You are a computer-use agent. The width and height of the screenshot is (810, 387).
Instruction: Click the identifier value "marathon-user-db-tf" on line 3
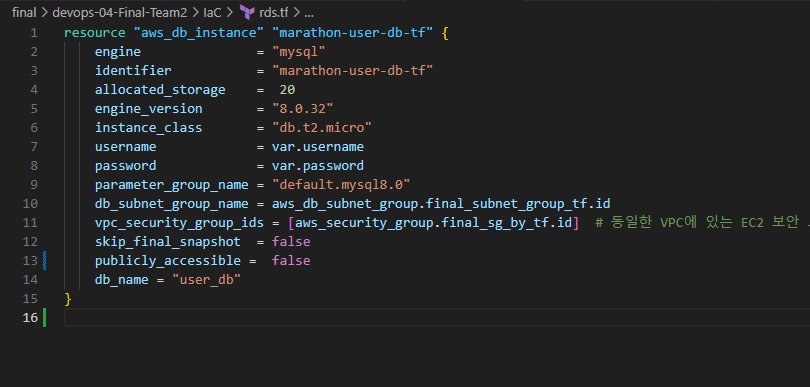click(353, 71)
